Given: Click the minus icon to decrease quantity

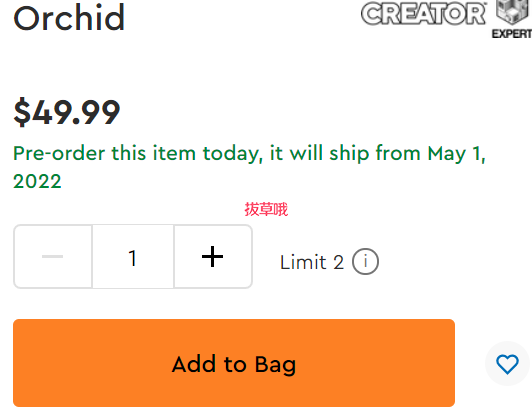Looking at the screenshot, I should [x=53, y=256].
